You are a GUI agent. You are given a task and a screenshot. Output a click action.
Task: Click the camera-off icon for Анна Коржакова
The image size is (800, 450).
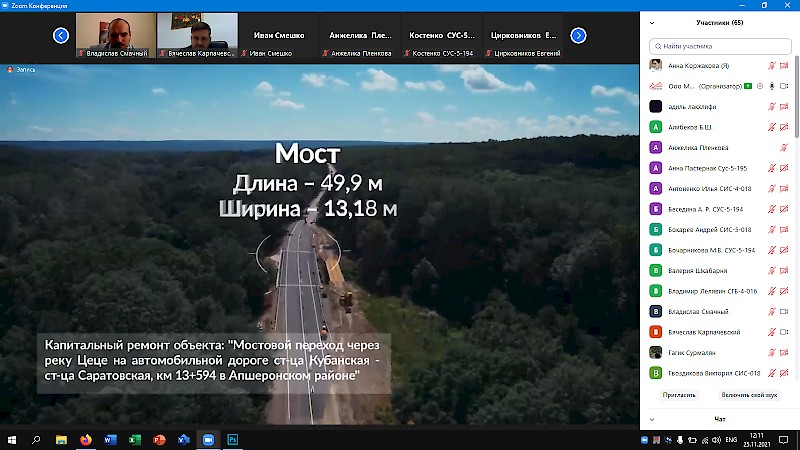click(784, 65)
